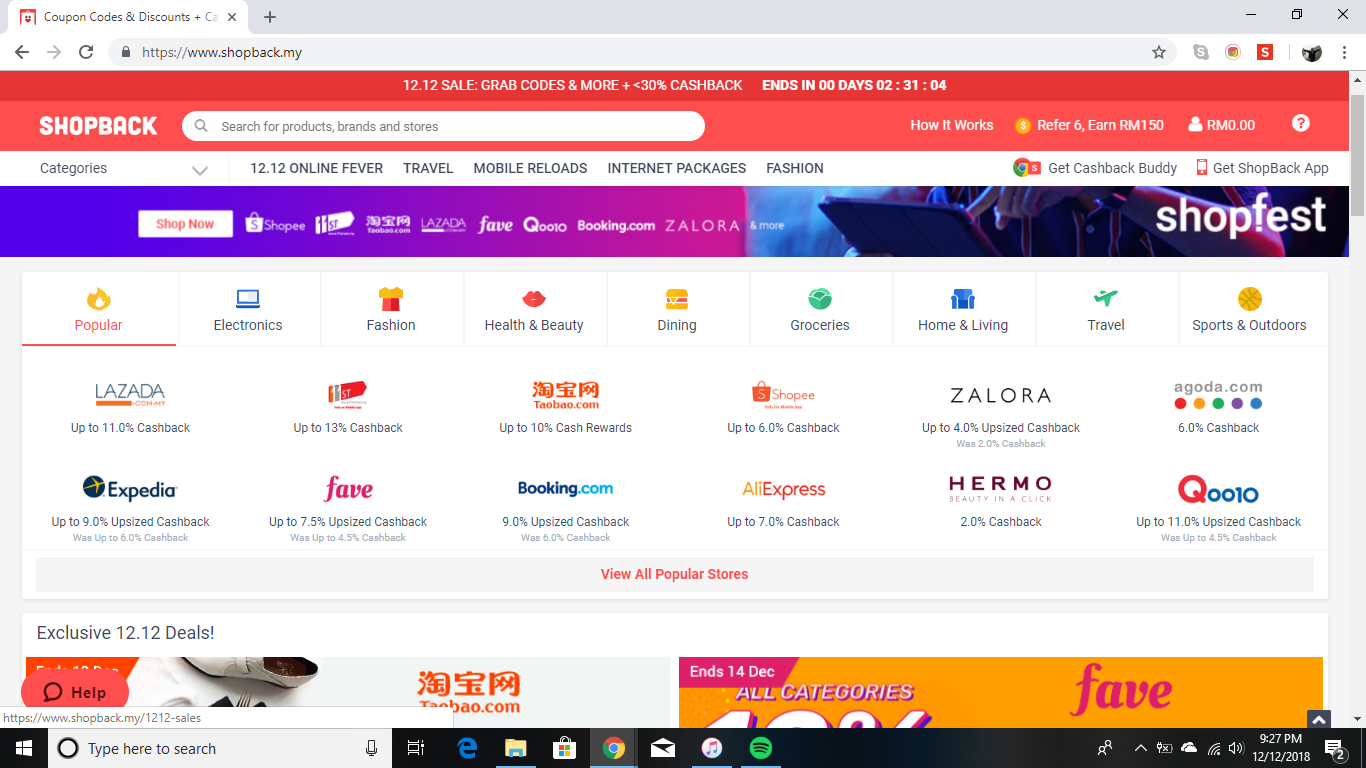Select the Health & Beauty tab
Image resolution: width=1366 pixels, height=768 pixels.
[534, 310]
